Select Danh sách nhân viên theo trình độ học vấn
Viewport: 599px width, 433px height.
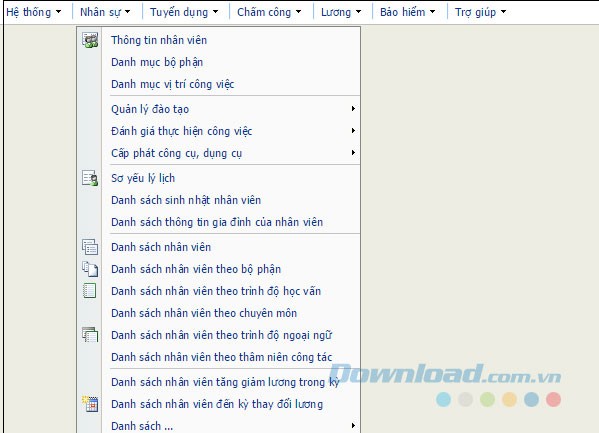tap(216, 291)
